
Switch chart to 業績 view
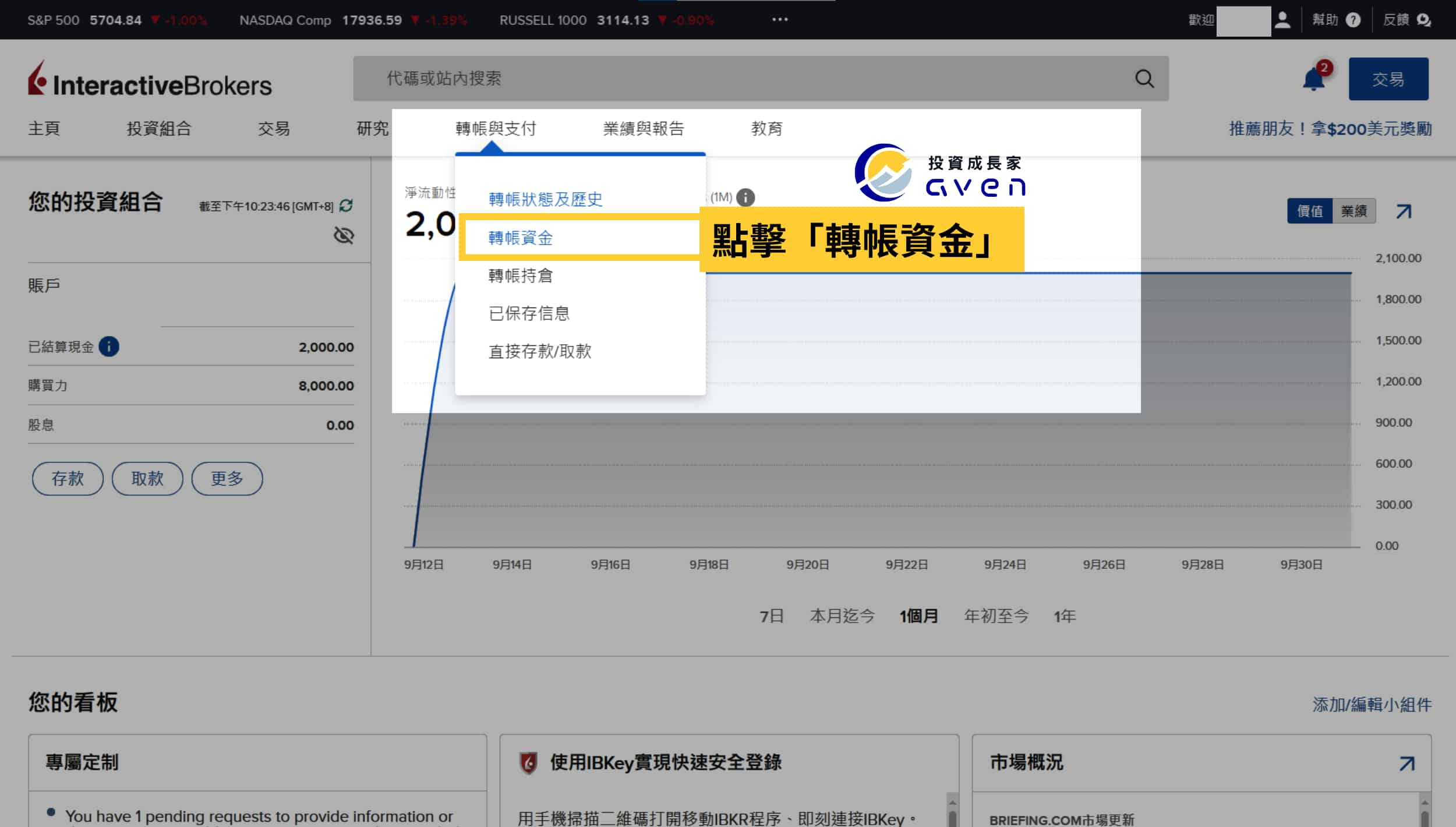[x=1353, y=211]
